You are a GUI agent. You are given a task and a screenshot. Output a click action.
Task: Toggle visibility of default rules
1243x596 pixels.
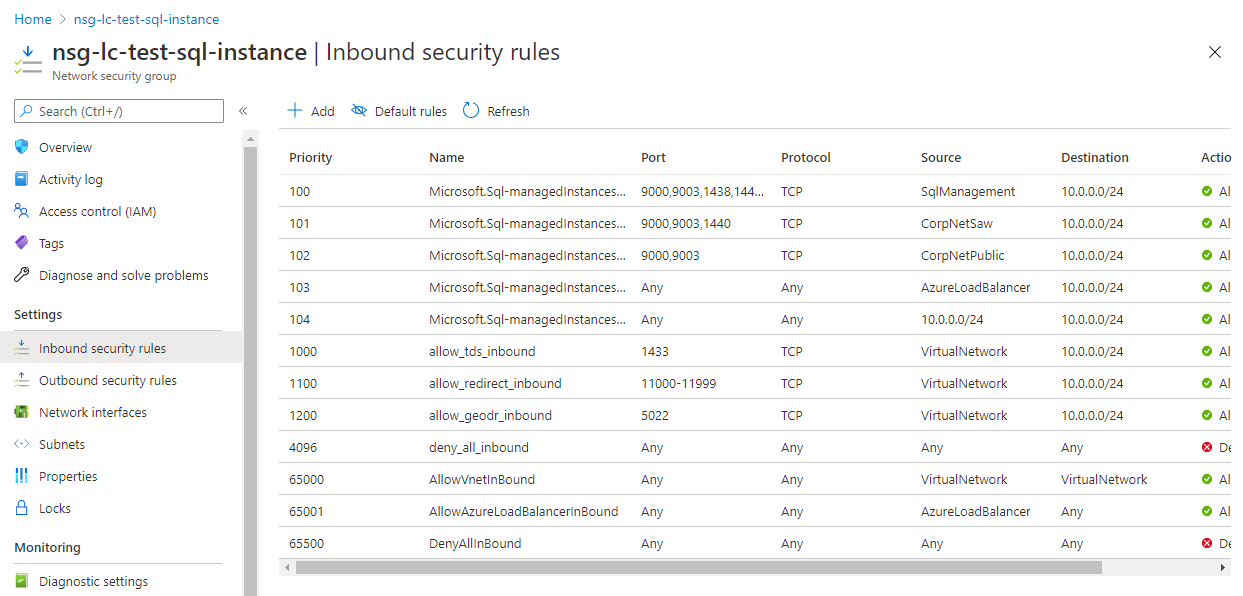click(398, 110)
